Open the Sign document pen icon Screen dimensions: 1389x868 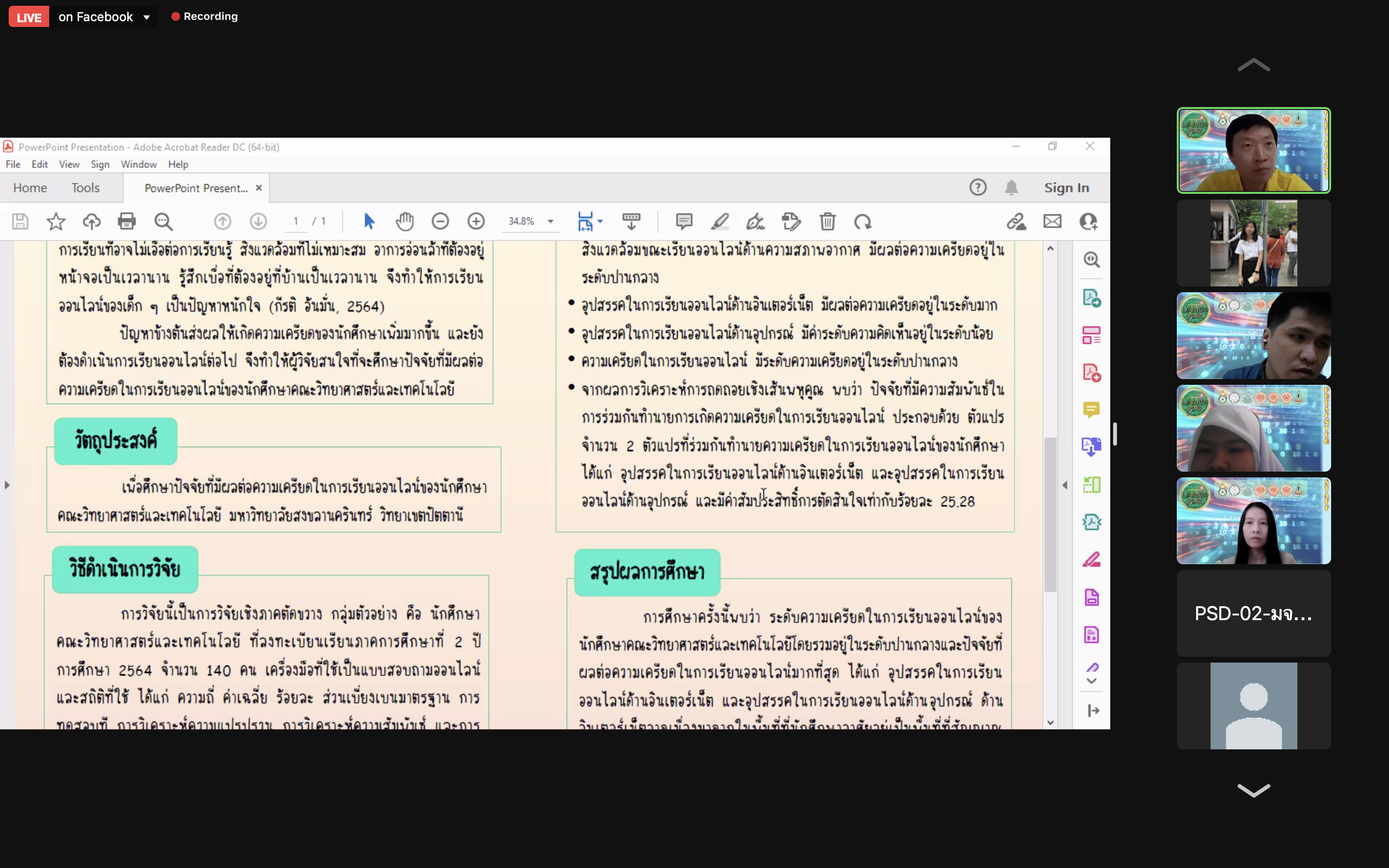755,222
